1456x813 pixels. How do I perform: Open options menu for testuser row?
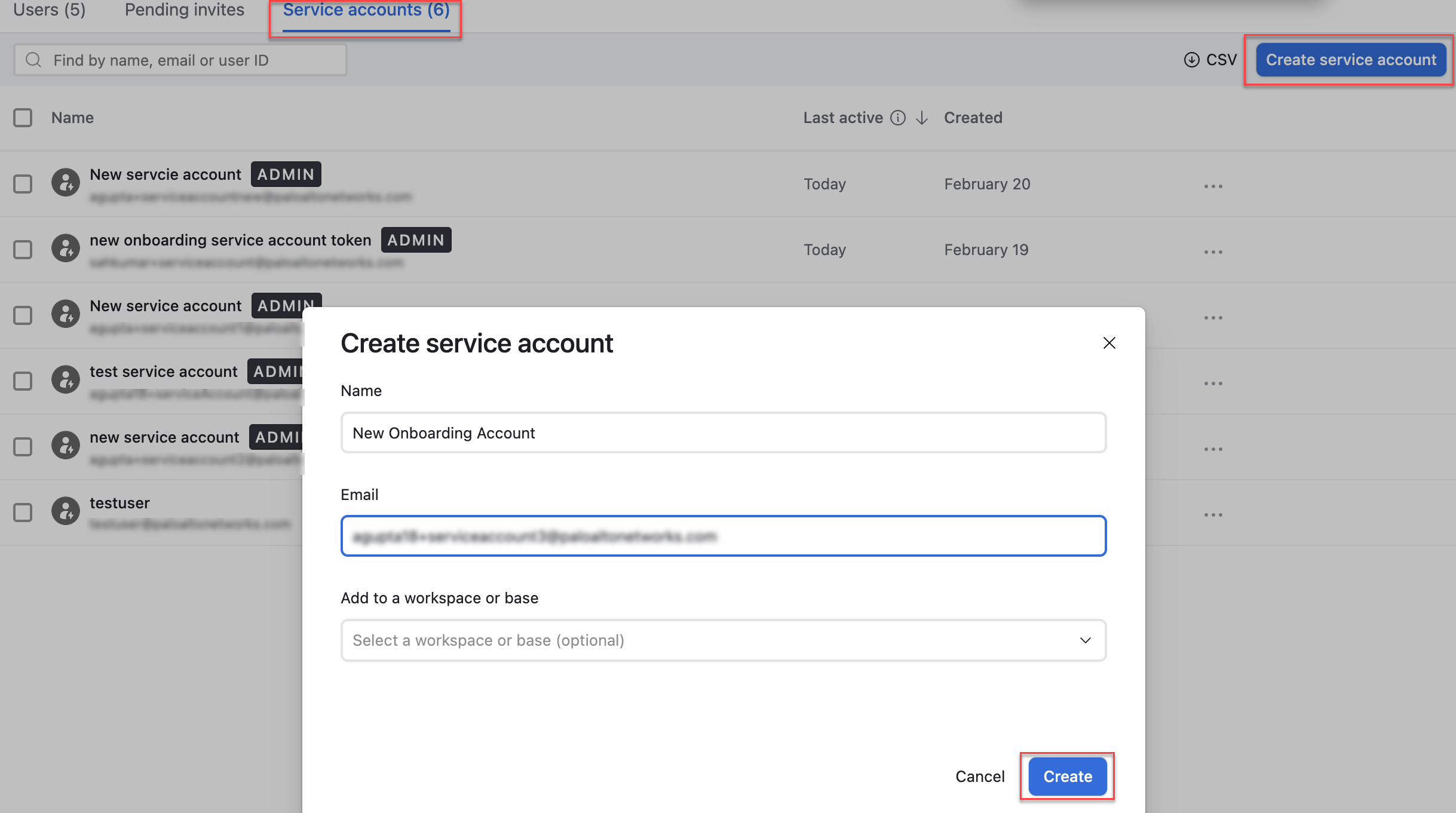pyautogui.click(x=1213, y=514)
